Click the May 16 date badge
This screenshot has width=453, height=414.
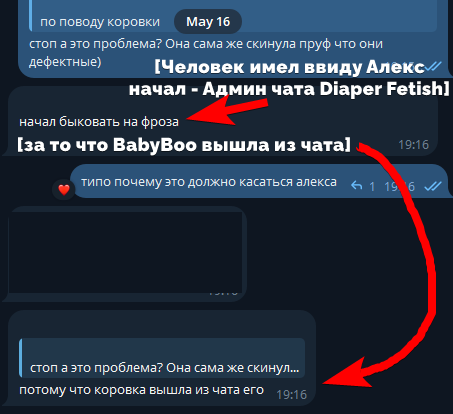(x=208, y=22)
